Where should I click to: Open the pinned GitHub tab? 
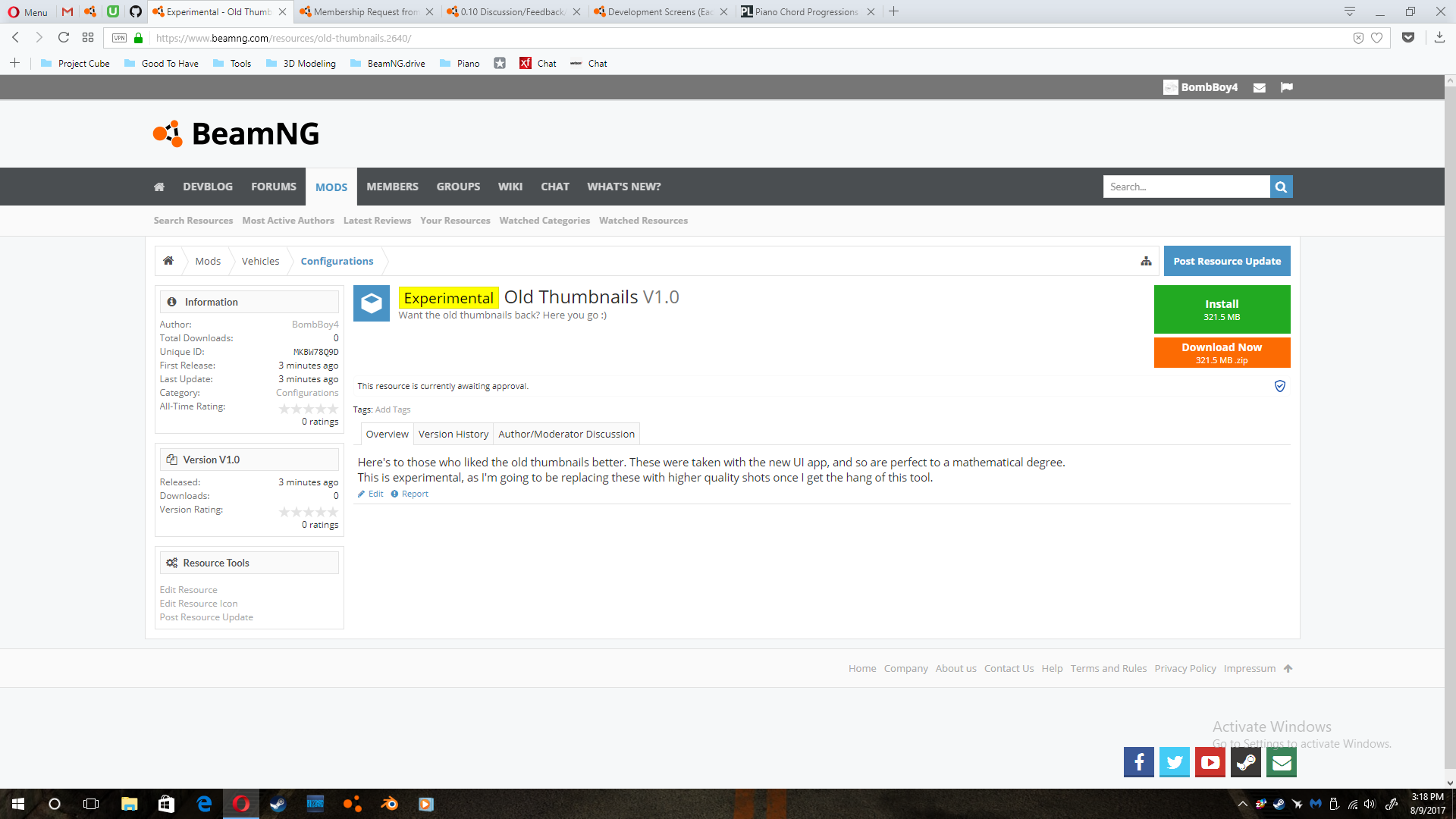[136, 12]
